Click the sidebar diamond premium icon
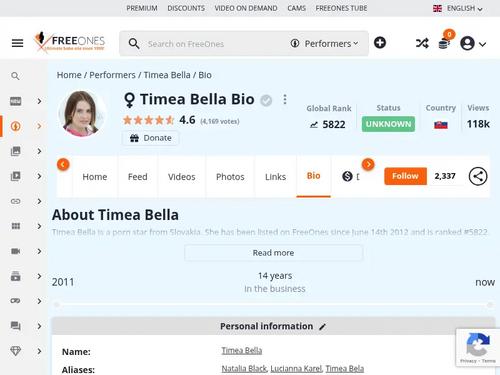This screenshot has height=375, width=500. tap(16, 351)
